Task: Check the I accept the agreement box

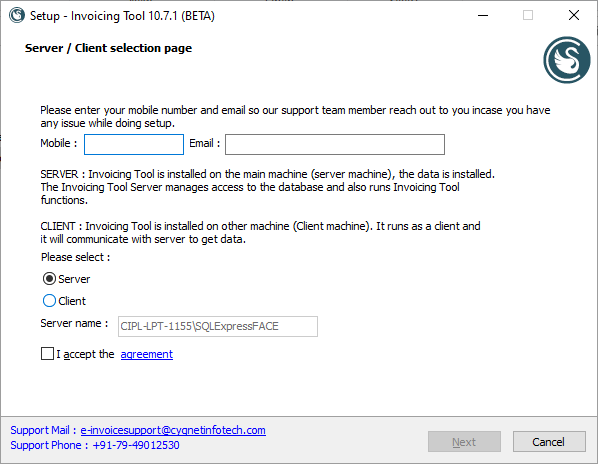Action: click(47, 353)
